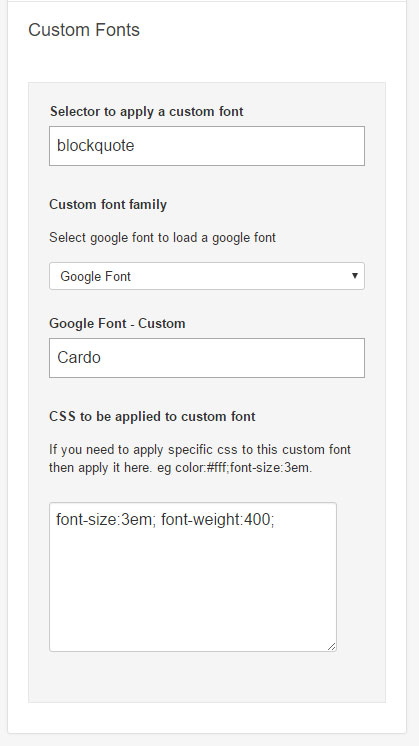Click the blockquote selector input field

tap(207, 146)
